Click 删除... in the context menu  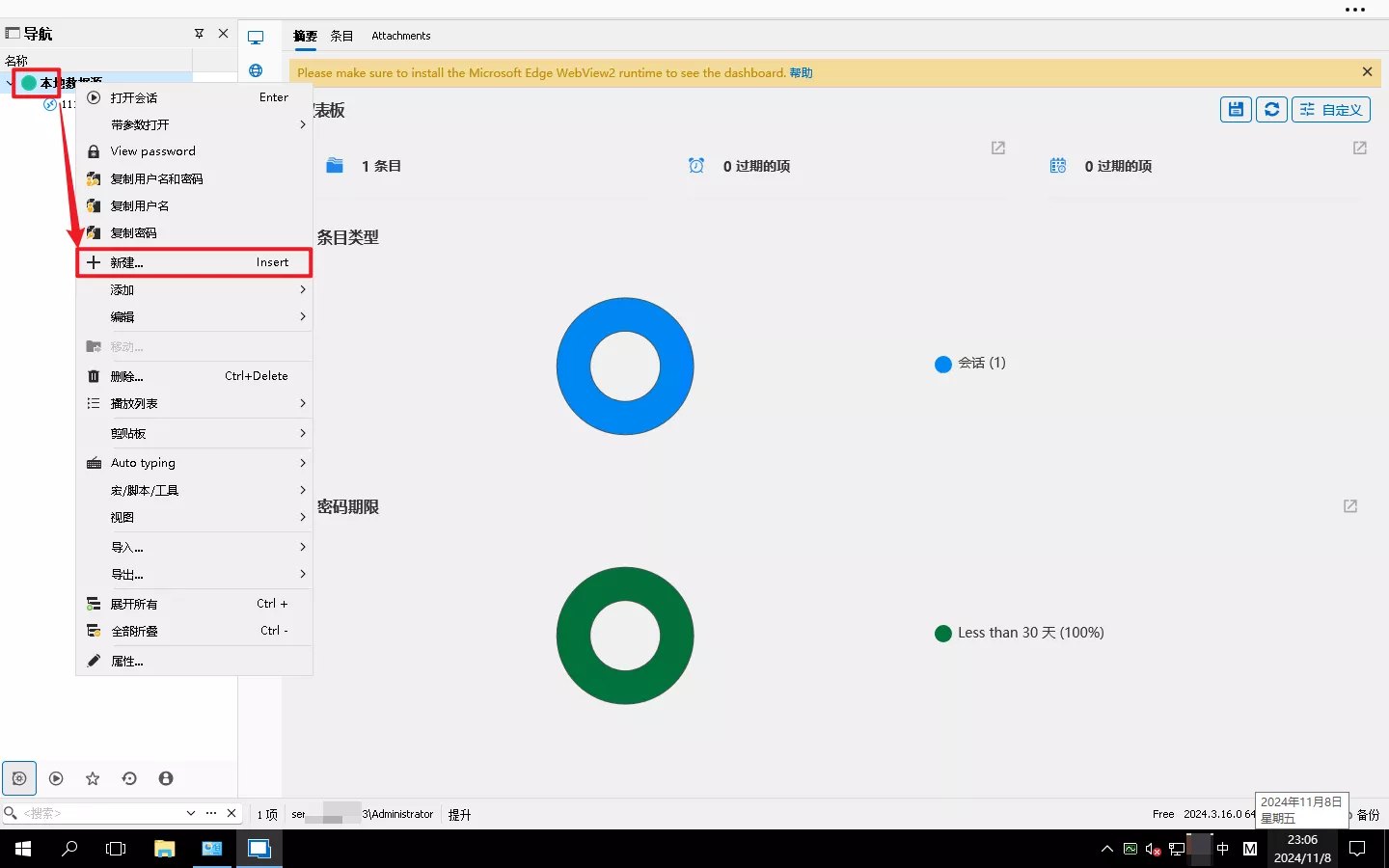coord(194,376)
